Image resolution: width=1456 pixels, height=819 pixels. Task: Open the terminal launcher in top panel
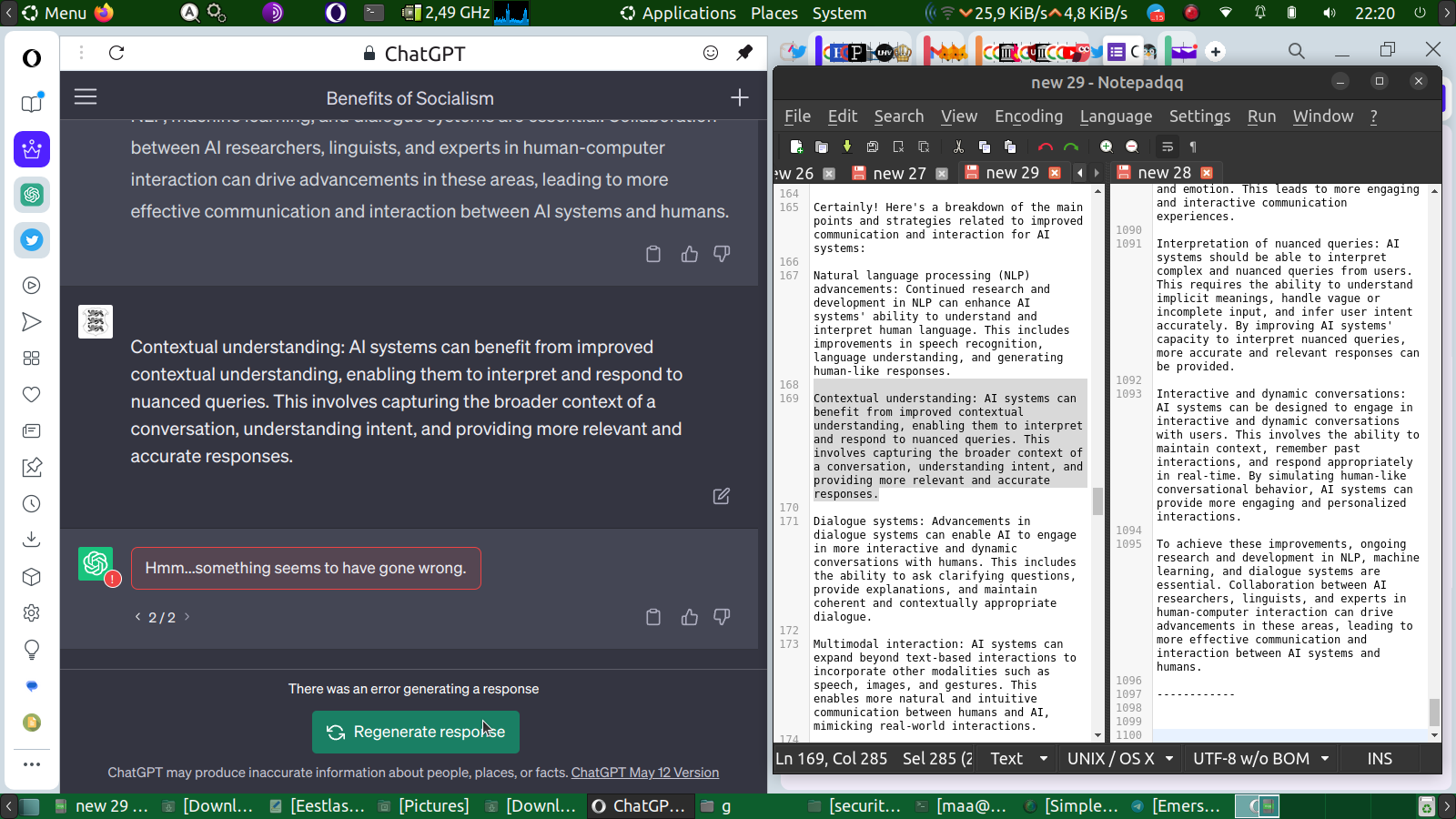click(x=374, y=13)
